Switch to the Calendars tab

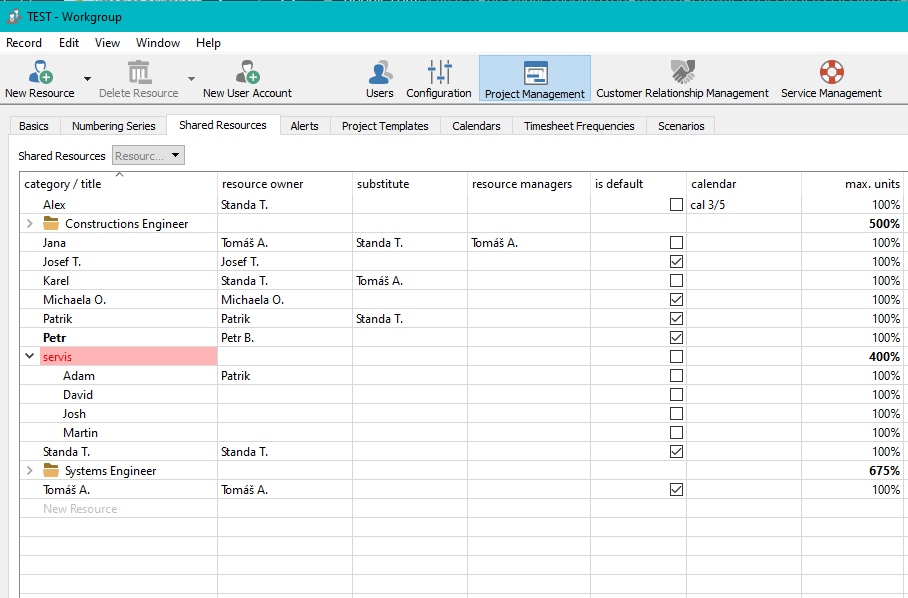pos(476,126)
